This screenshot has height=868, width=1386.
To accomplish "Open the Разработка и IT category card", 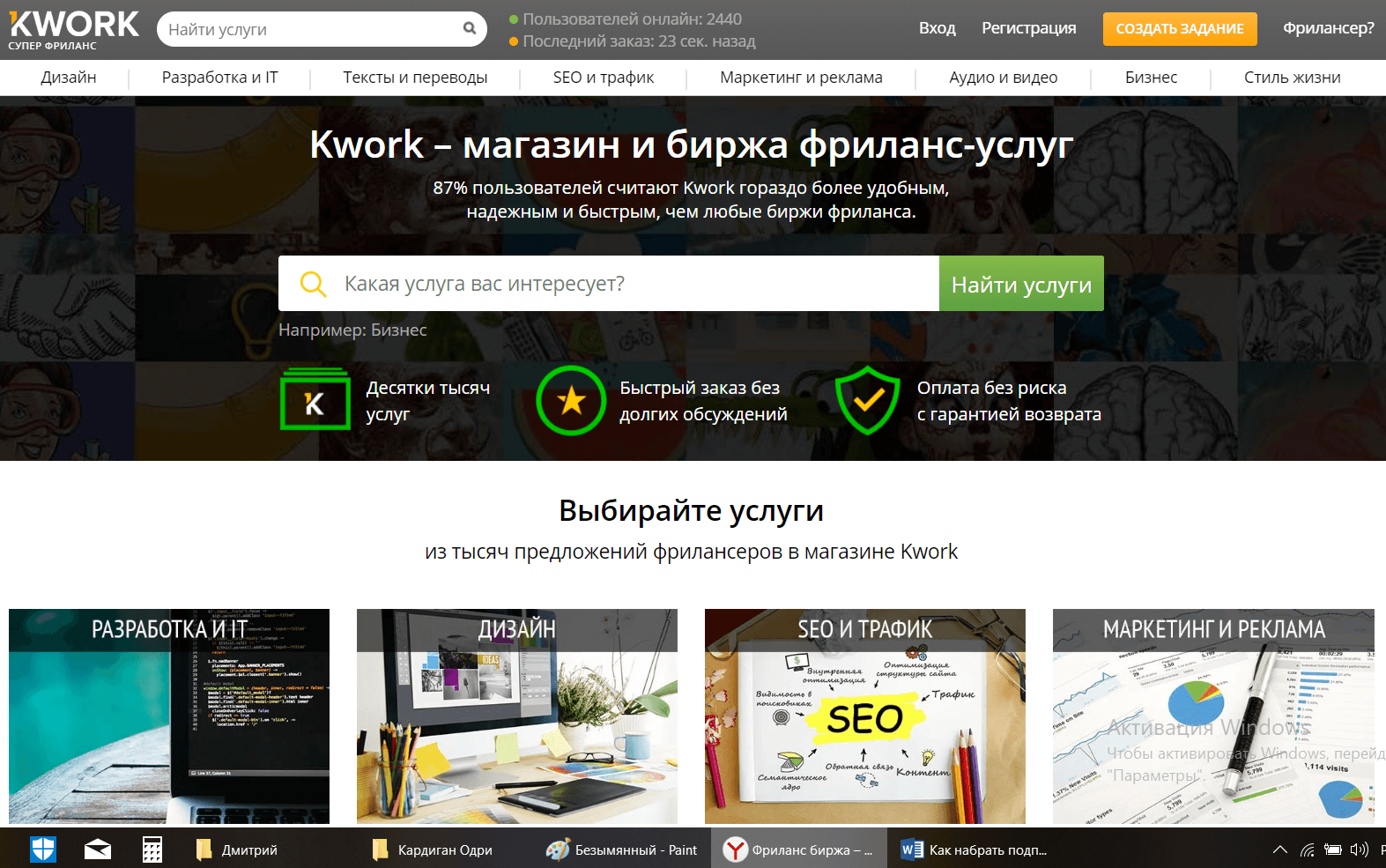I will pos(169,716).
